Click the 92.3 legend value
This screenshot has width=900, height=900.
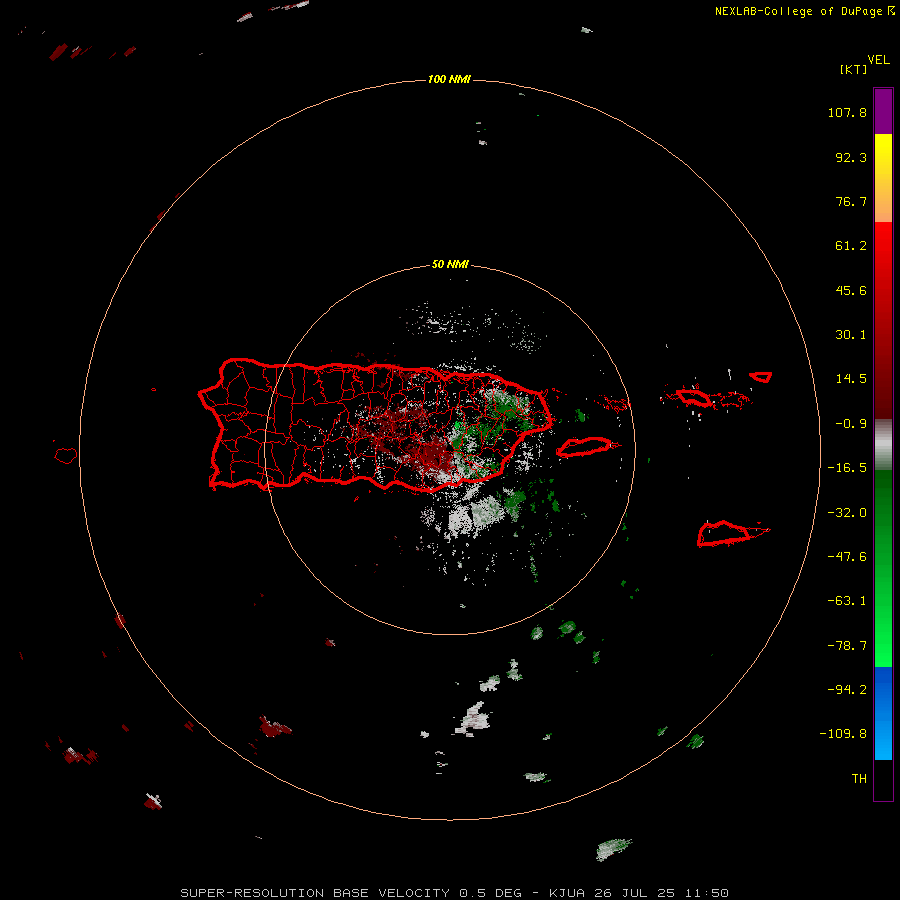(851, 157)
